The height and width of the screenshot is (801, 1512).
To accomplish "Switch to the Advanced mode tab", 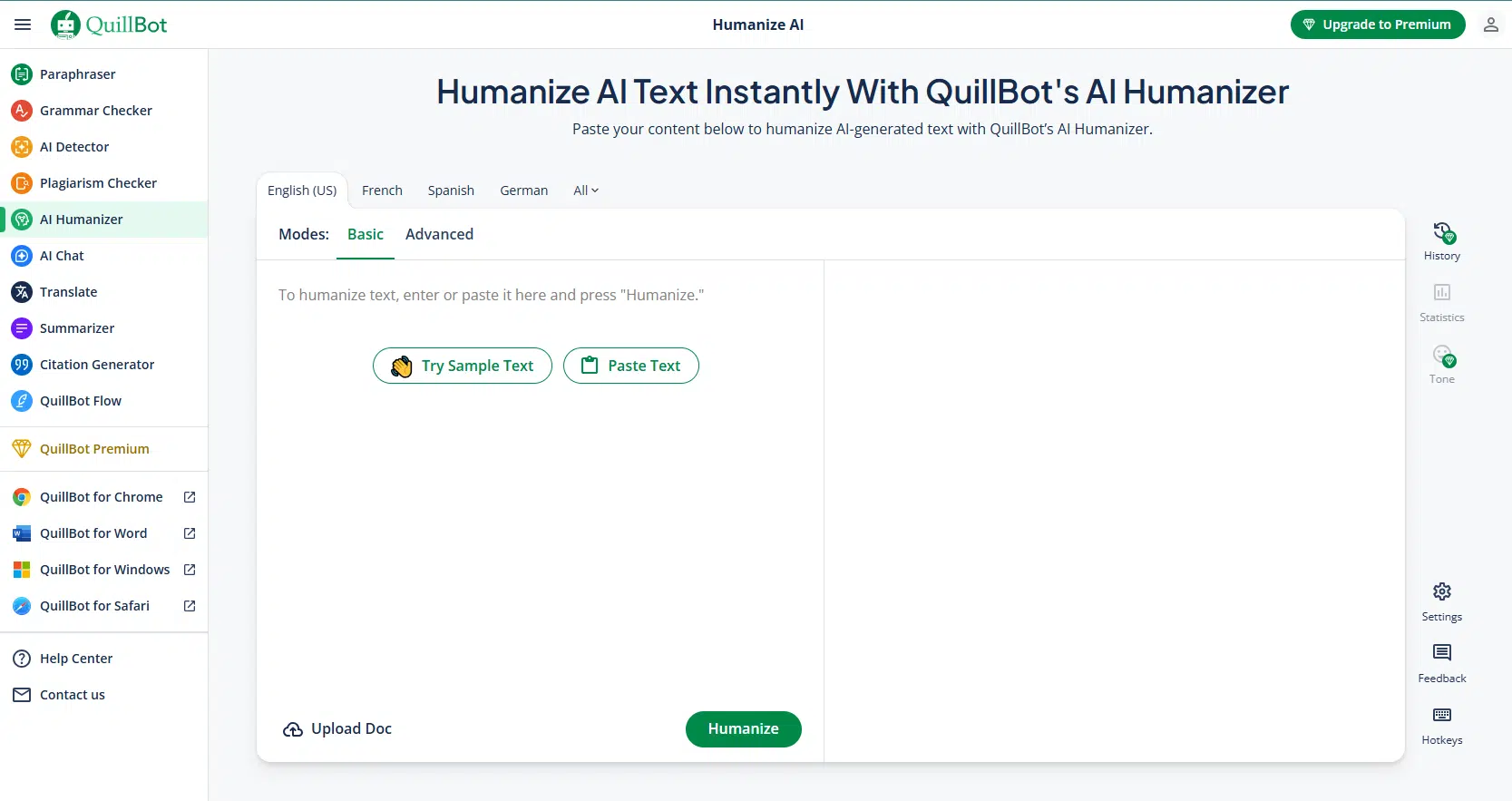I will (439, 234).
